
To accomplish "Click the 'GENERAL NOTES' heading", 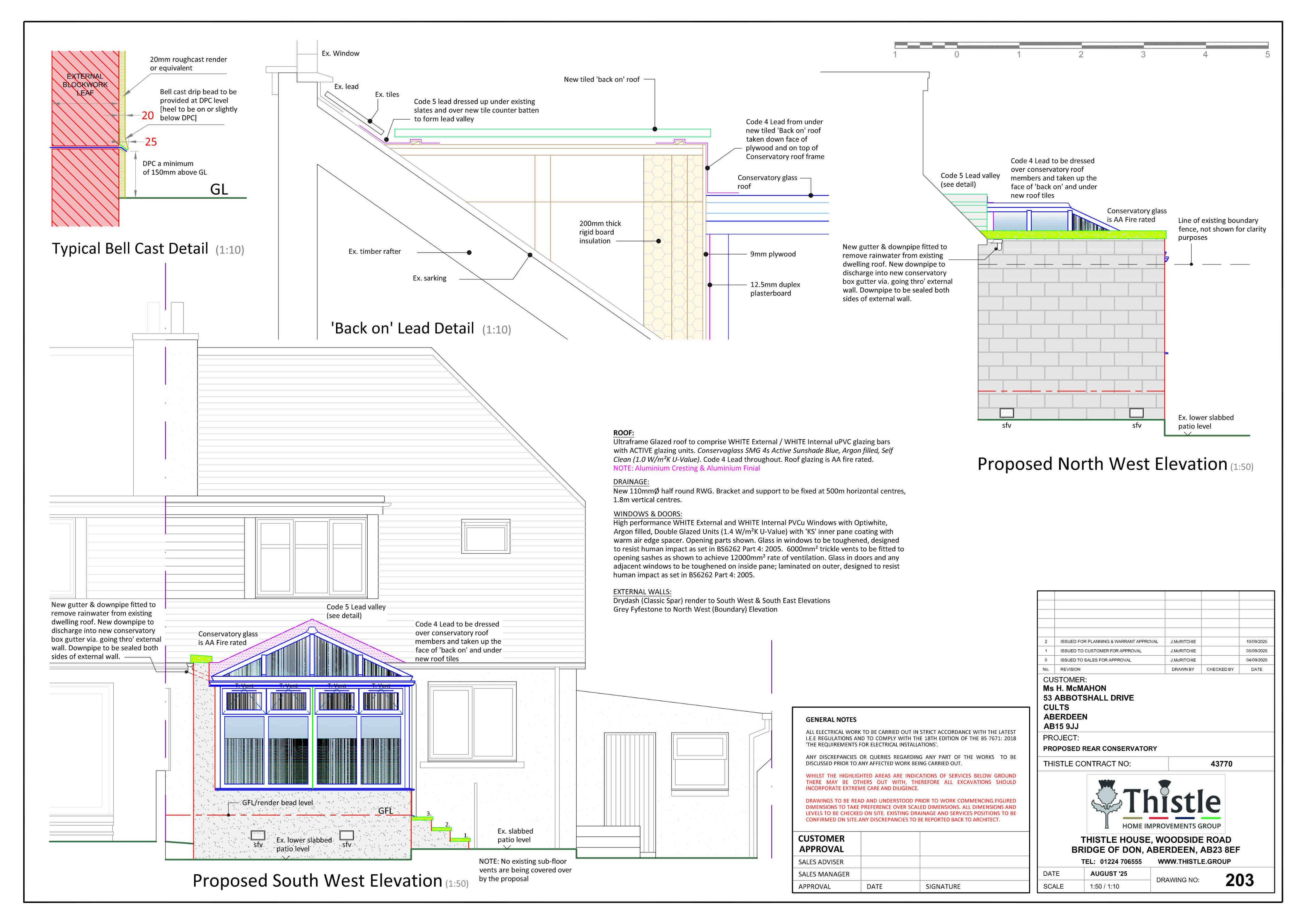I will pos(831,719).
